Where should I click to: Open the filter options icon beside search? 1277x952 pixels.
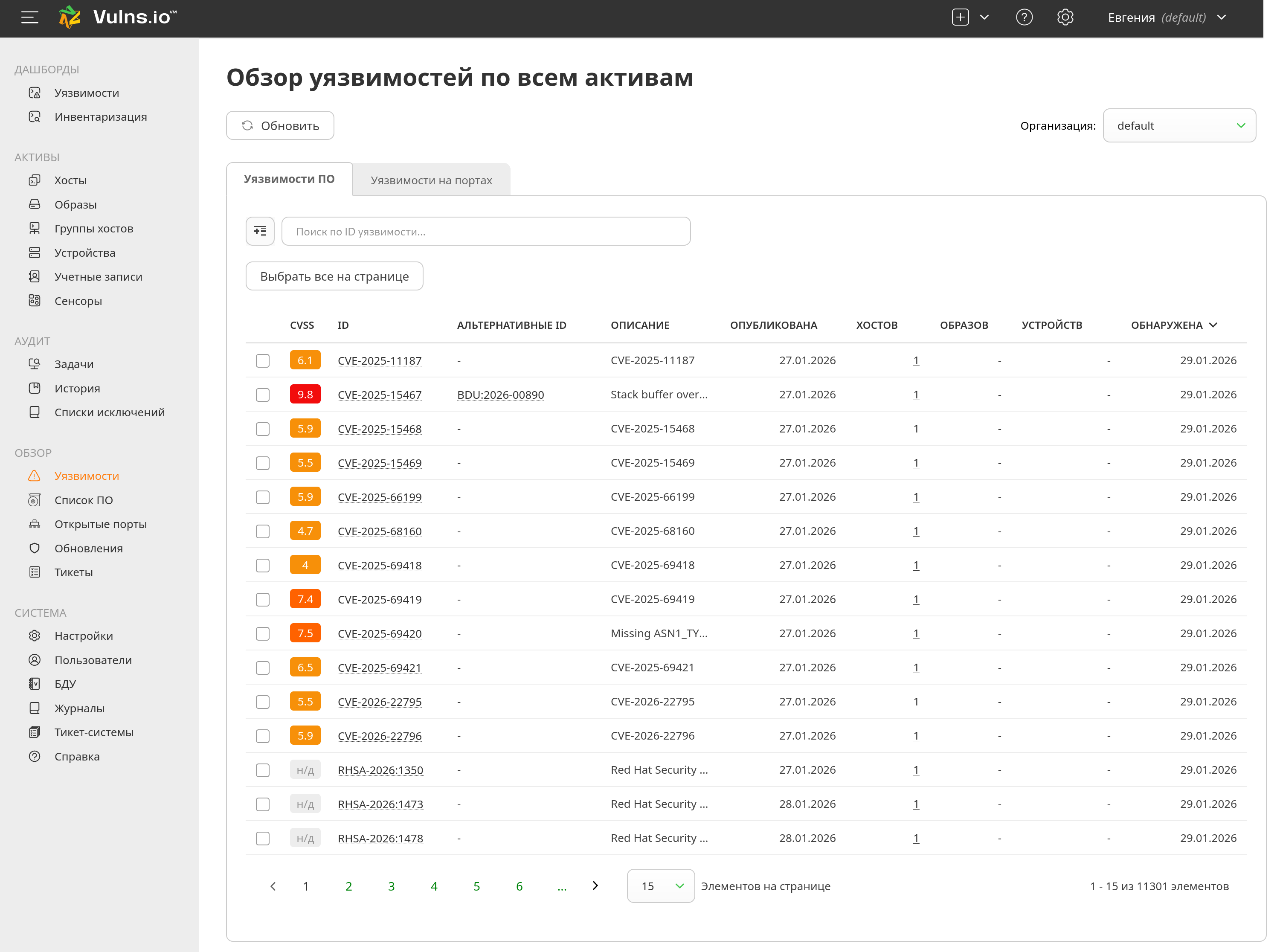click(260, 231)
